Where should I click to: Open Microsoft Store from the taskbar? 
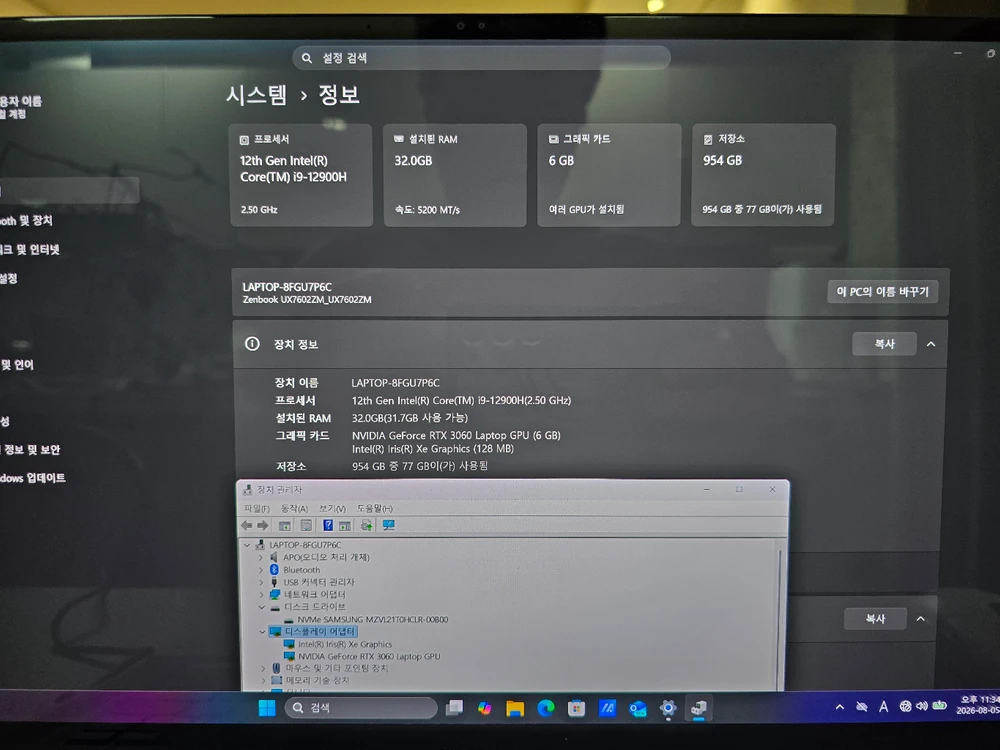(577, 708)
